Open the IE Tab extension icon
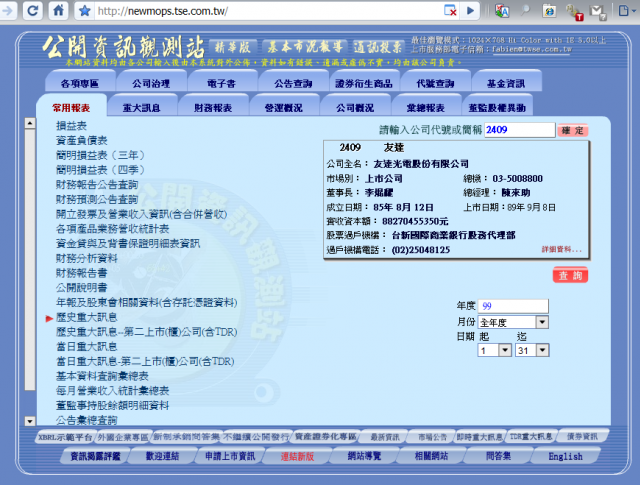The width and height of the screenshot is (640, 485). coord(549,11)
